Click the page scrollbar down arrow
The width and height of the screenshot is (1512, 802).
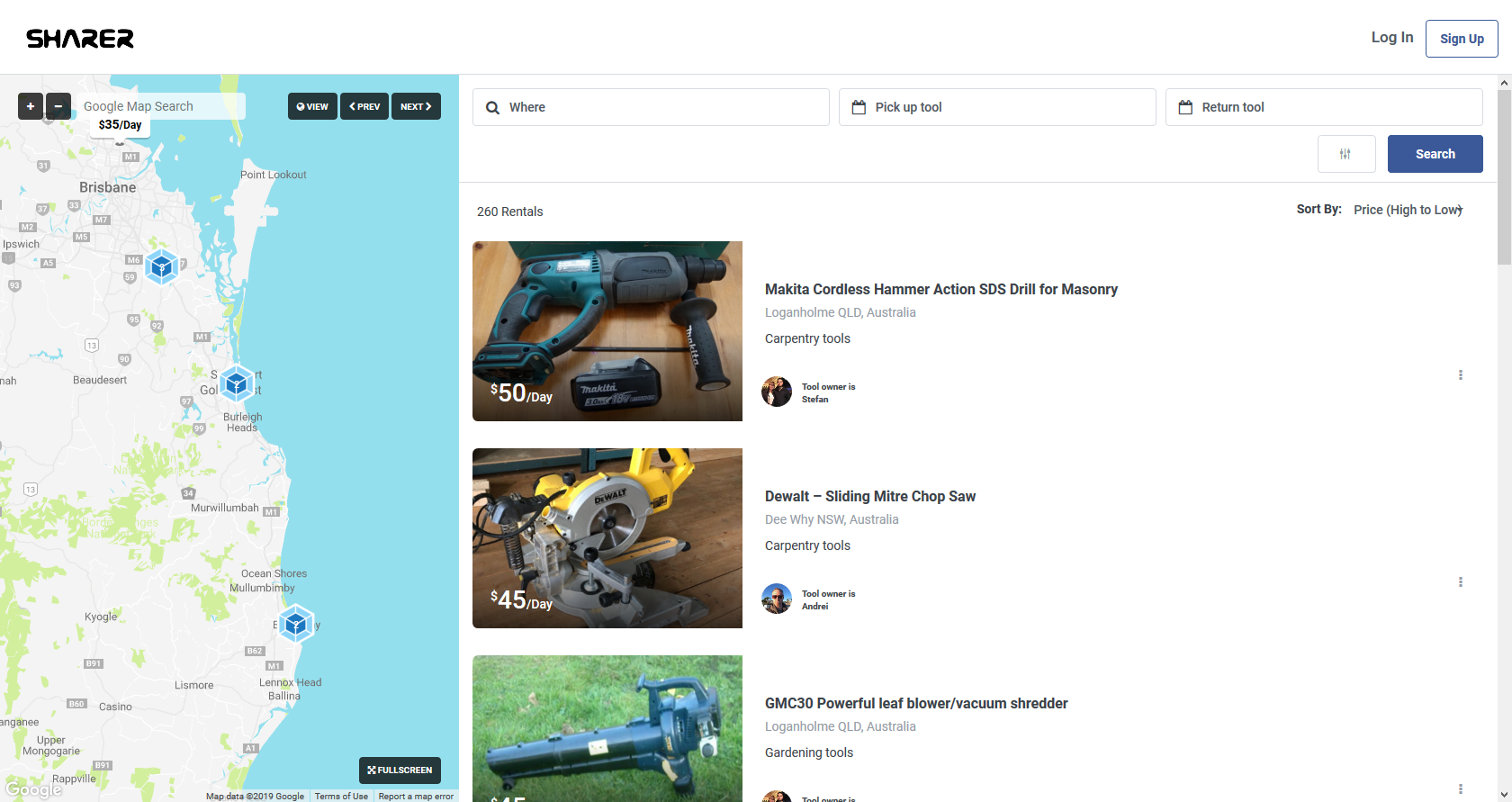coord(1505,795)
